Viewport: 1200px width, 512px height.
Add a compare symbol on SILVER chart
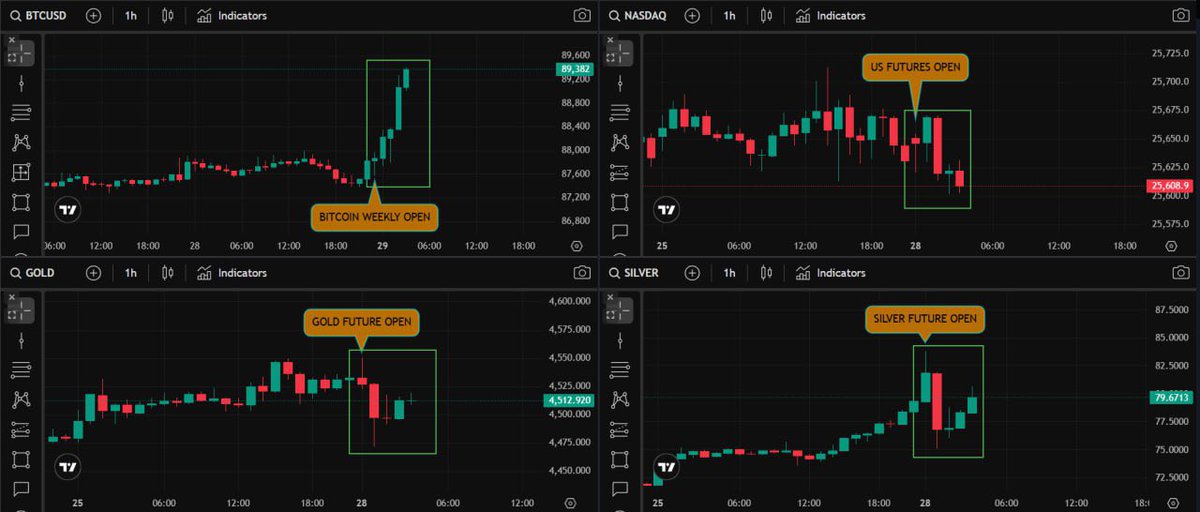691,272
